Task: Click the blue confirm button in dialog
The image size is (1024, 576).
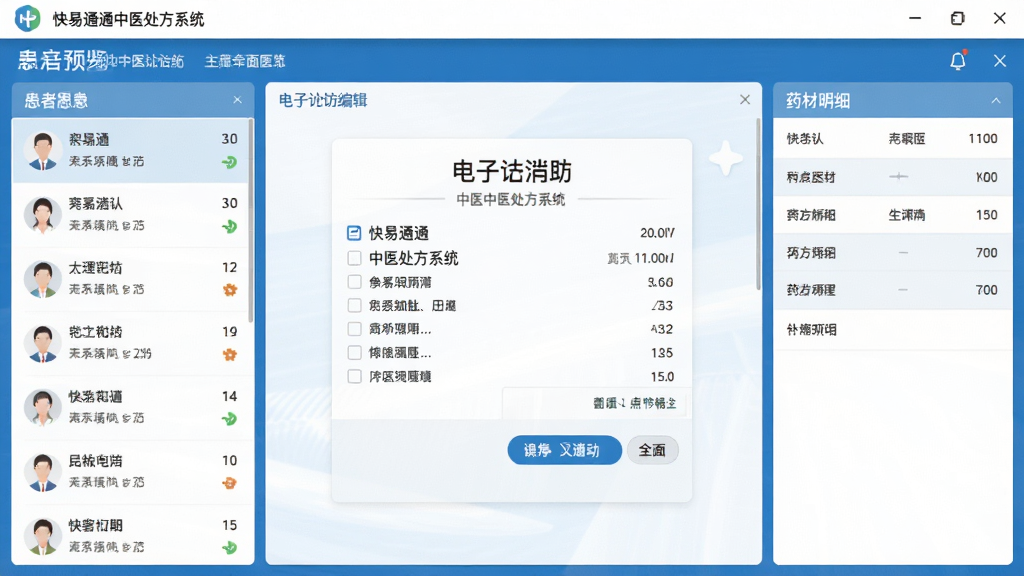Action: tap(564, 450)
